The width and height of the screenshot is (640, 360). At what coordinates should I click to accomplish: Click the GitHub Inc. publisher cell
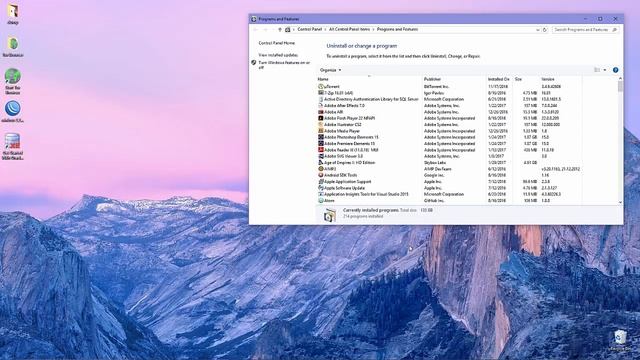point(434,200)
